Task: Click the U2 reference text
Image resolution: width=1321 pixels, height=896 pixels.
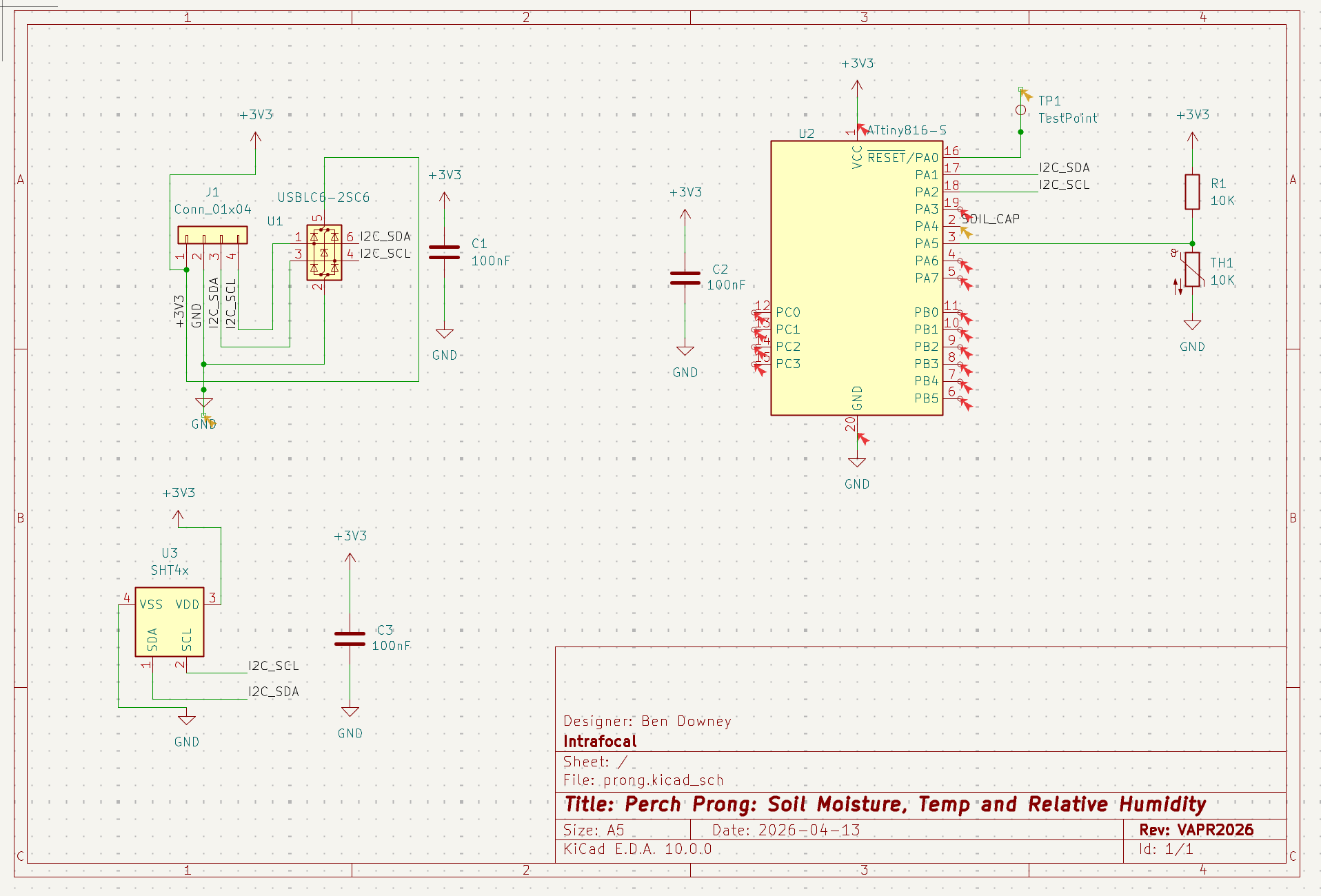Action: click(x=807, y=134)
